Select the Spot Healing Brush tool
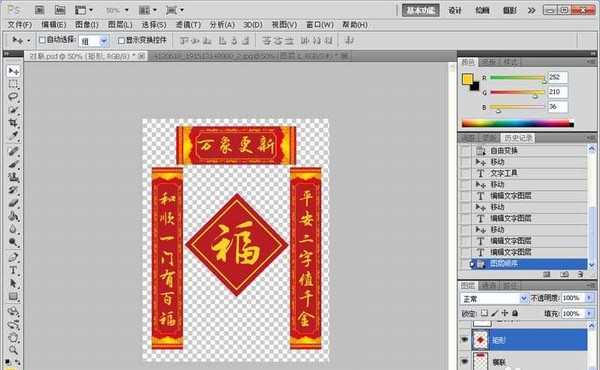 point(13,152)
